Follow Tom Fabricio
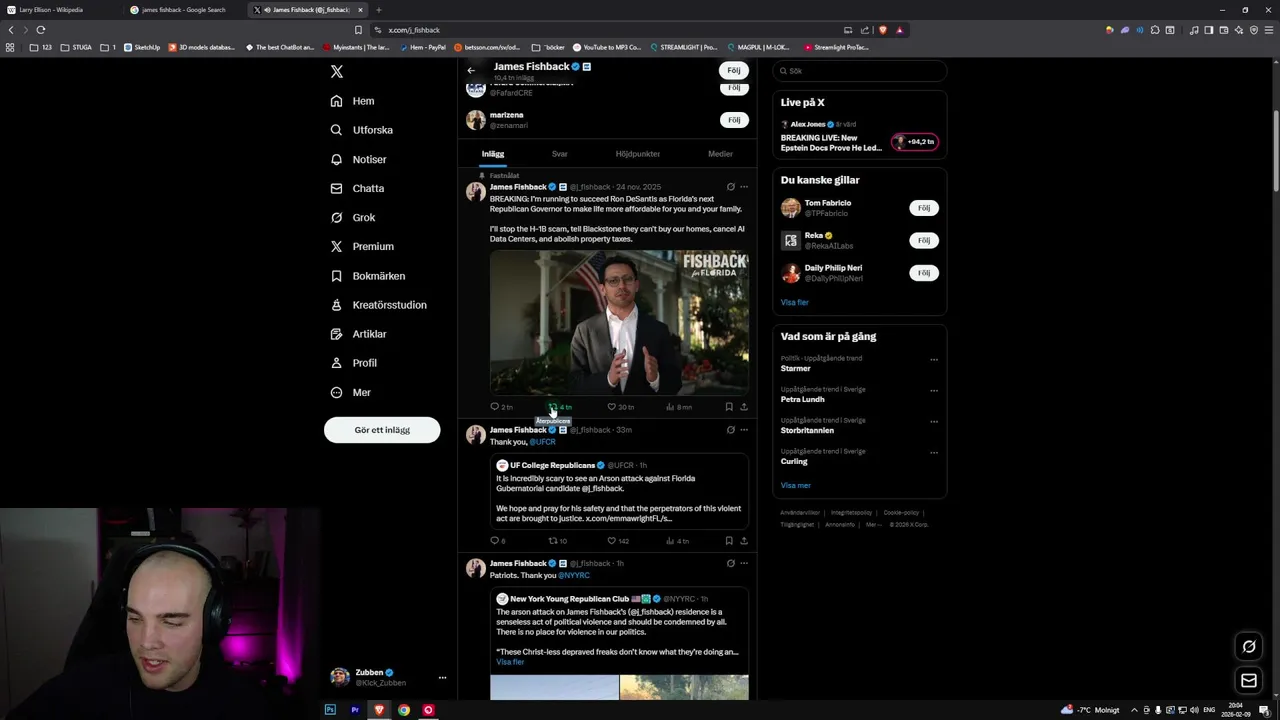Screen dimensions: 1280x720 924,208
